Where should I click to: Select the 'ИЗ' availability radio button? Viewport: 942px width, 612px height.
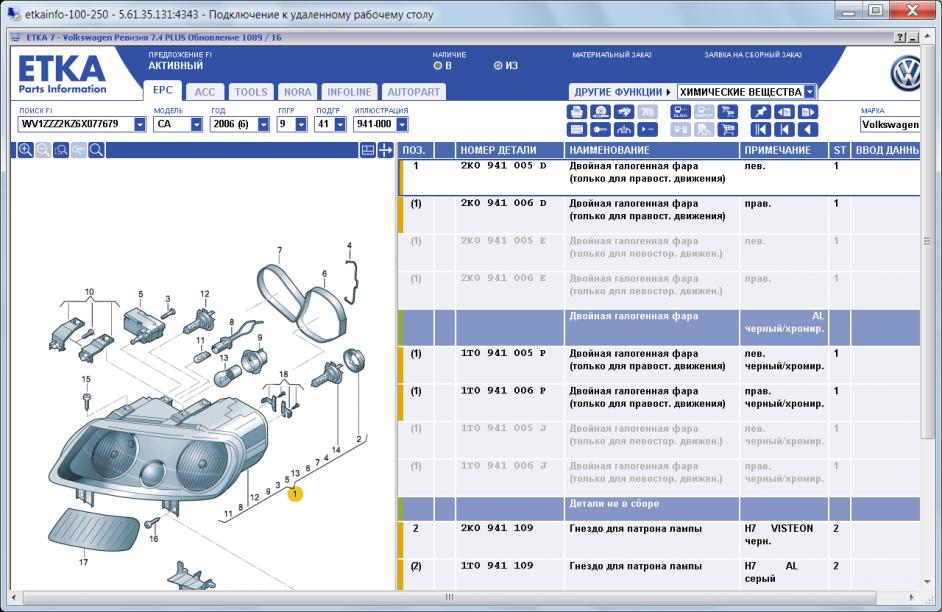click(498, 65)
